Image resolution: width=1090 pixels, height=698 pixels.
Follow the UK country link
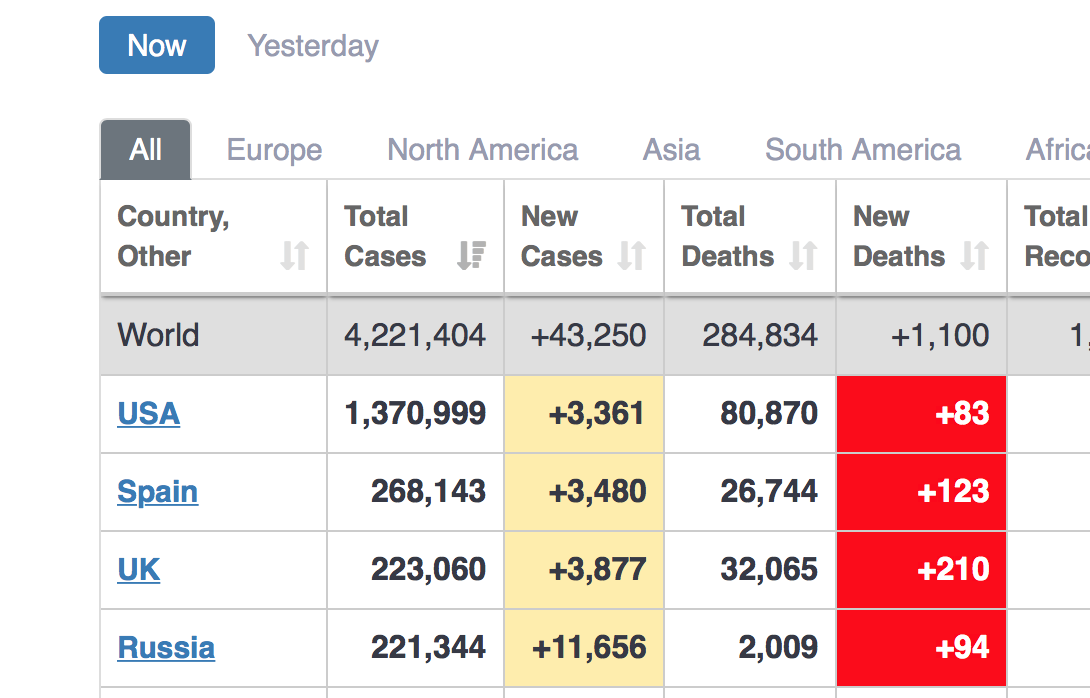[139, 569]
